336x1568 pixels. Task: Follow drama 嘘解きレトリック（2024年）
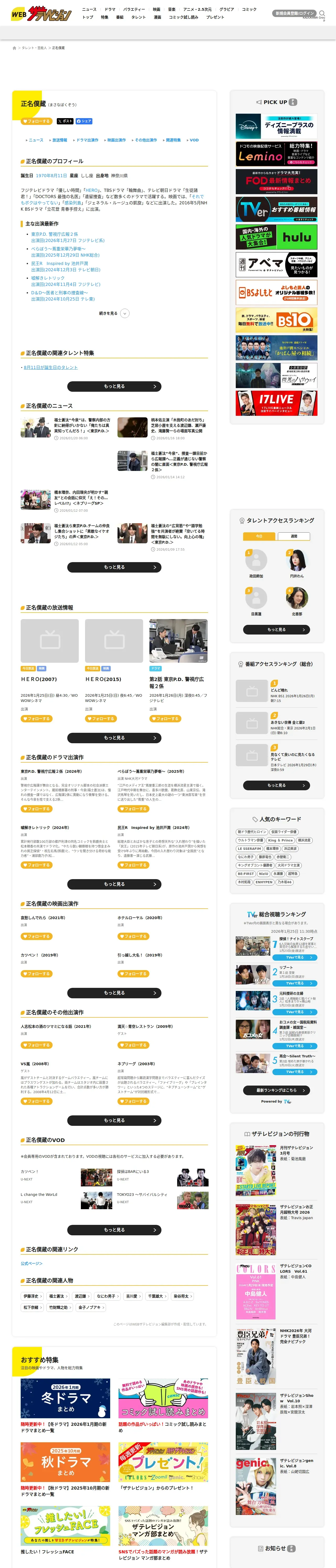(37, 865)
